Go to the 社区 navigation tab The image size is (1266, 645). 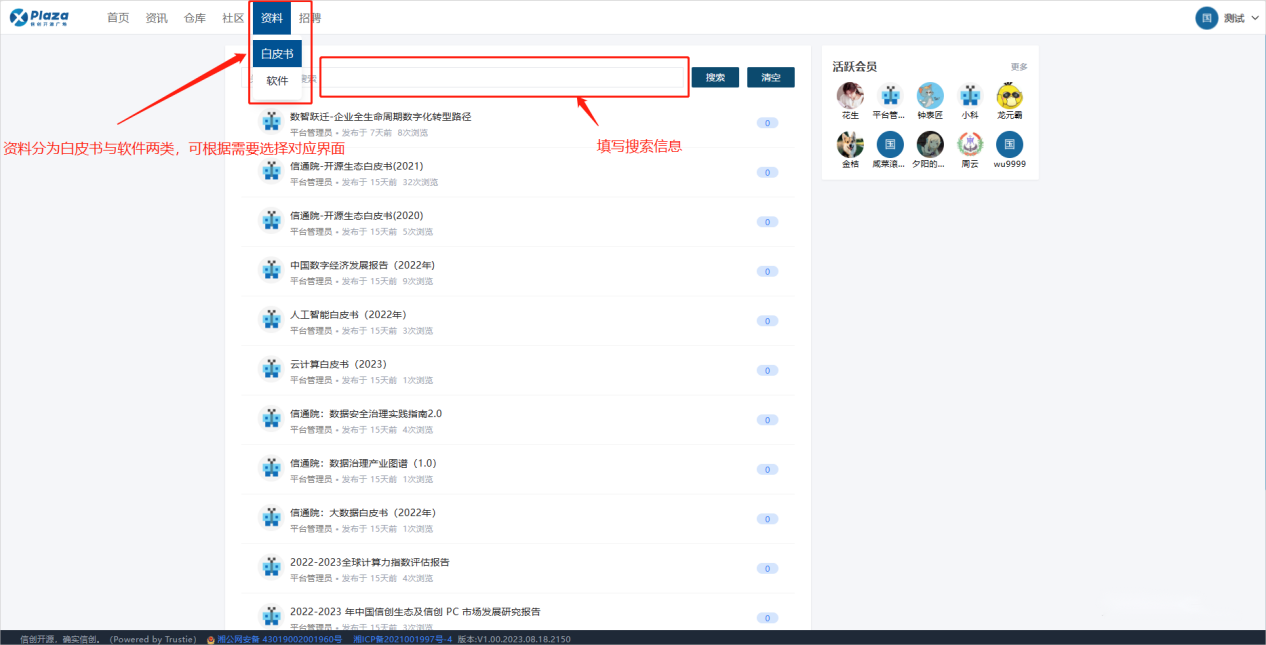point(233,18)
